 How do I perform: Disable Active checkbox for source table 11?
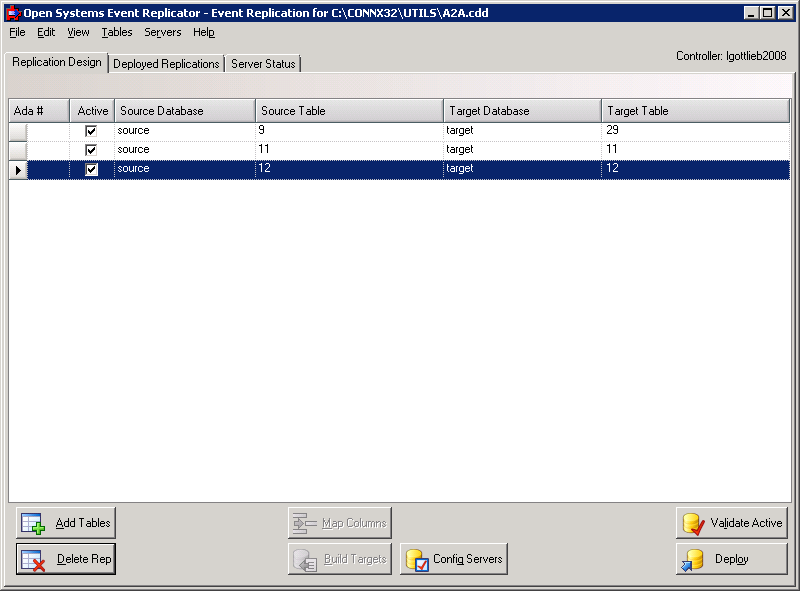pos(91,149)
